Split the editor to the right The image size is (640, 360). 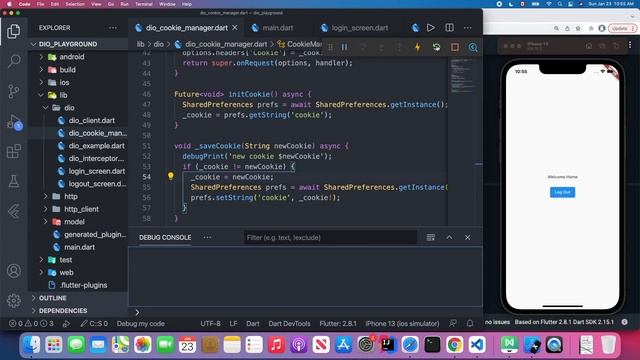pos(449,28)
